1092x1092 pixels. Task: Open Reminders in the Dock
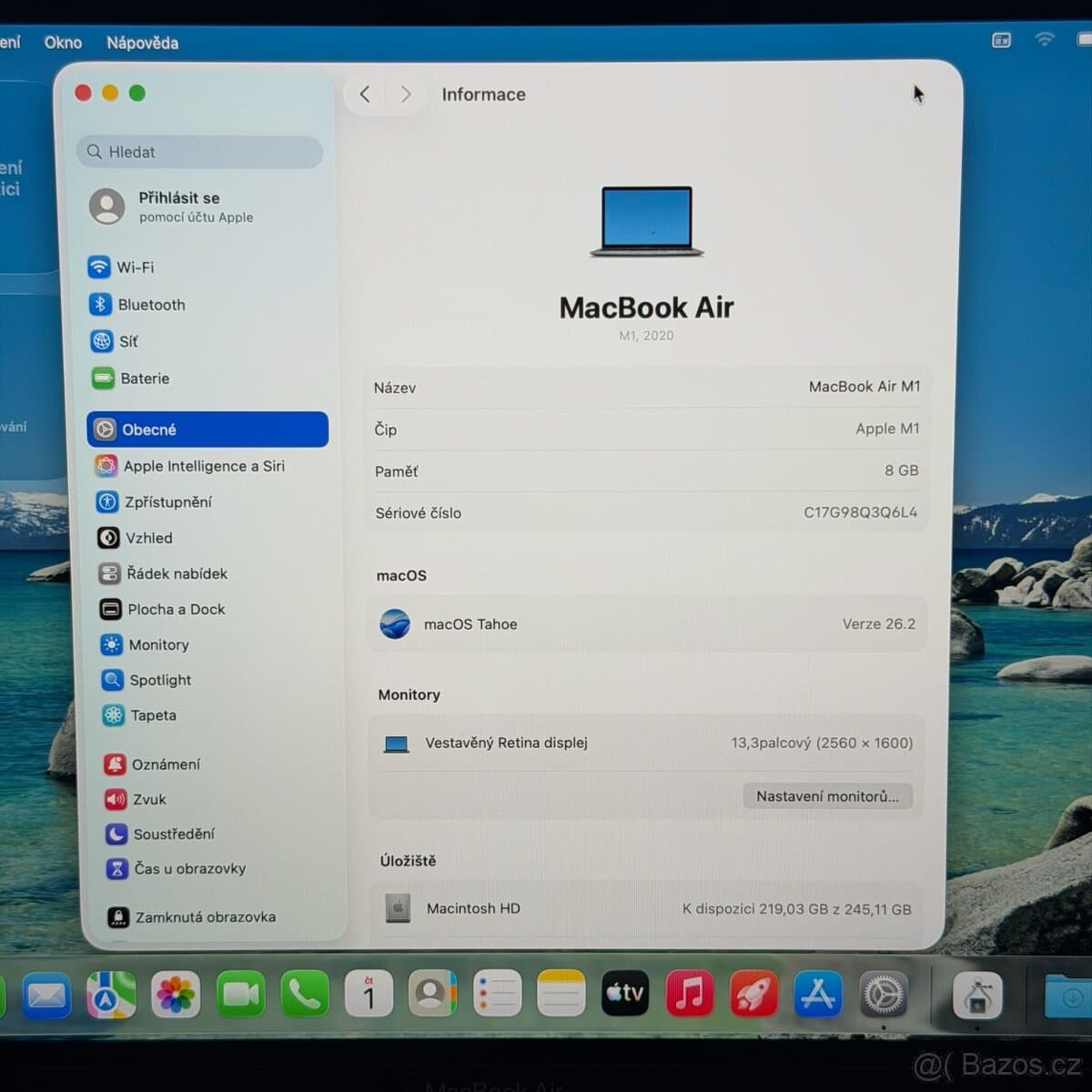[497, 993]
